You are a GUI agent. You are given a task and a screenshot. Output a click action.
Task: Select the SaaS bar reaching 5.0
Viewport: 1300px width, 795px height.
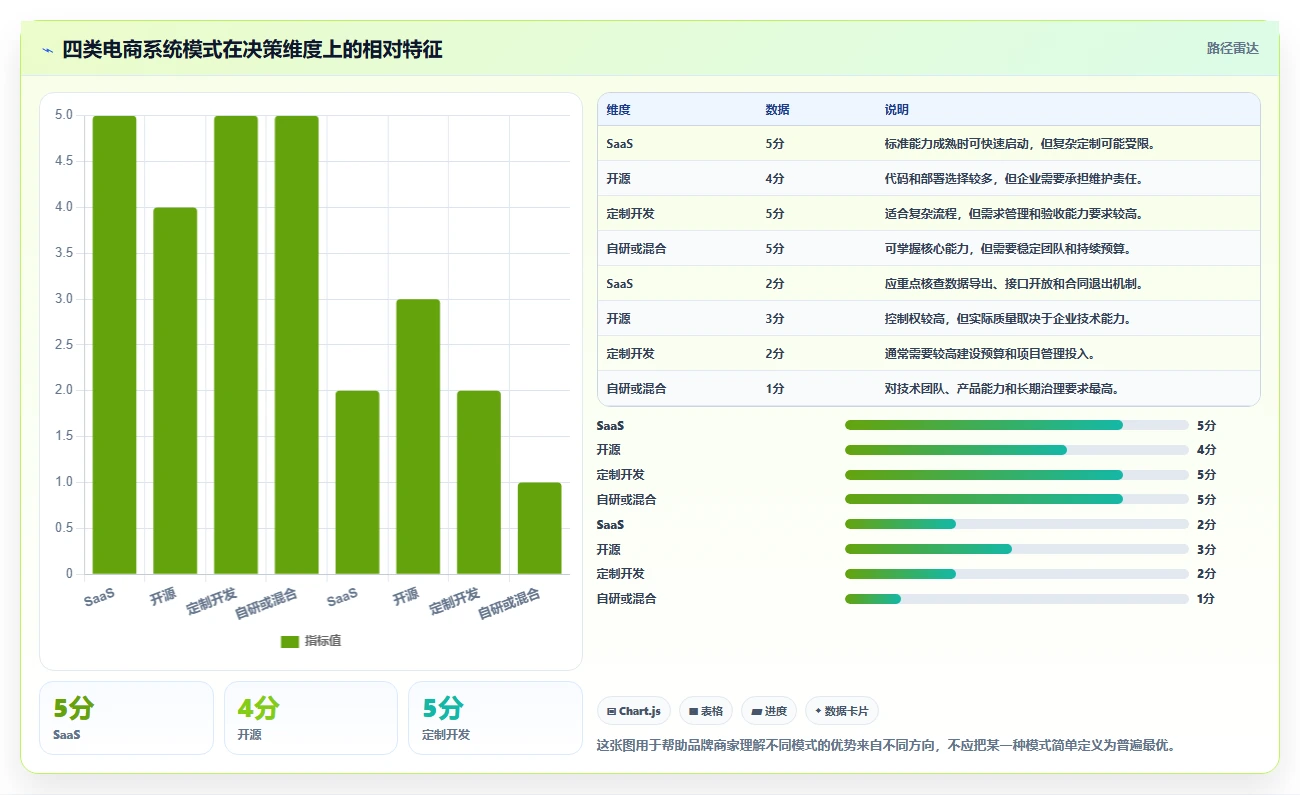pyautogui.click(x=115, y=345)
